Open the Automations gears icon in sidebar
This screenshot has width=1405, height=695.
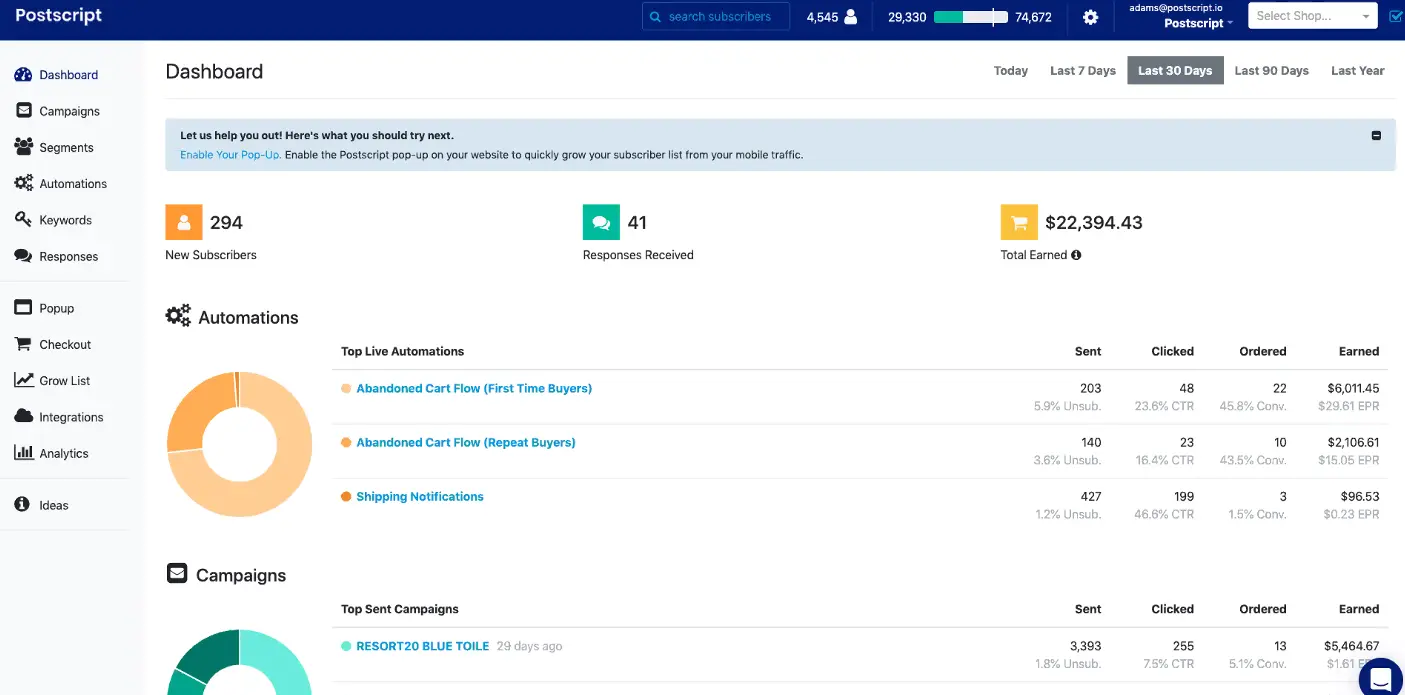point(23,183)
